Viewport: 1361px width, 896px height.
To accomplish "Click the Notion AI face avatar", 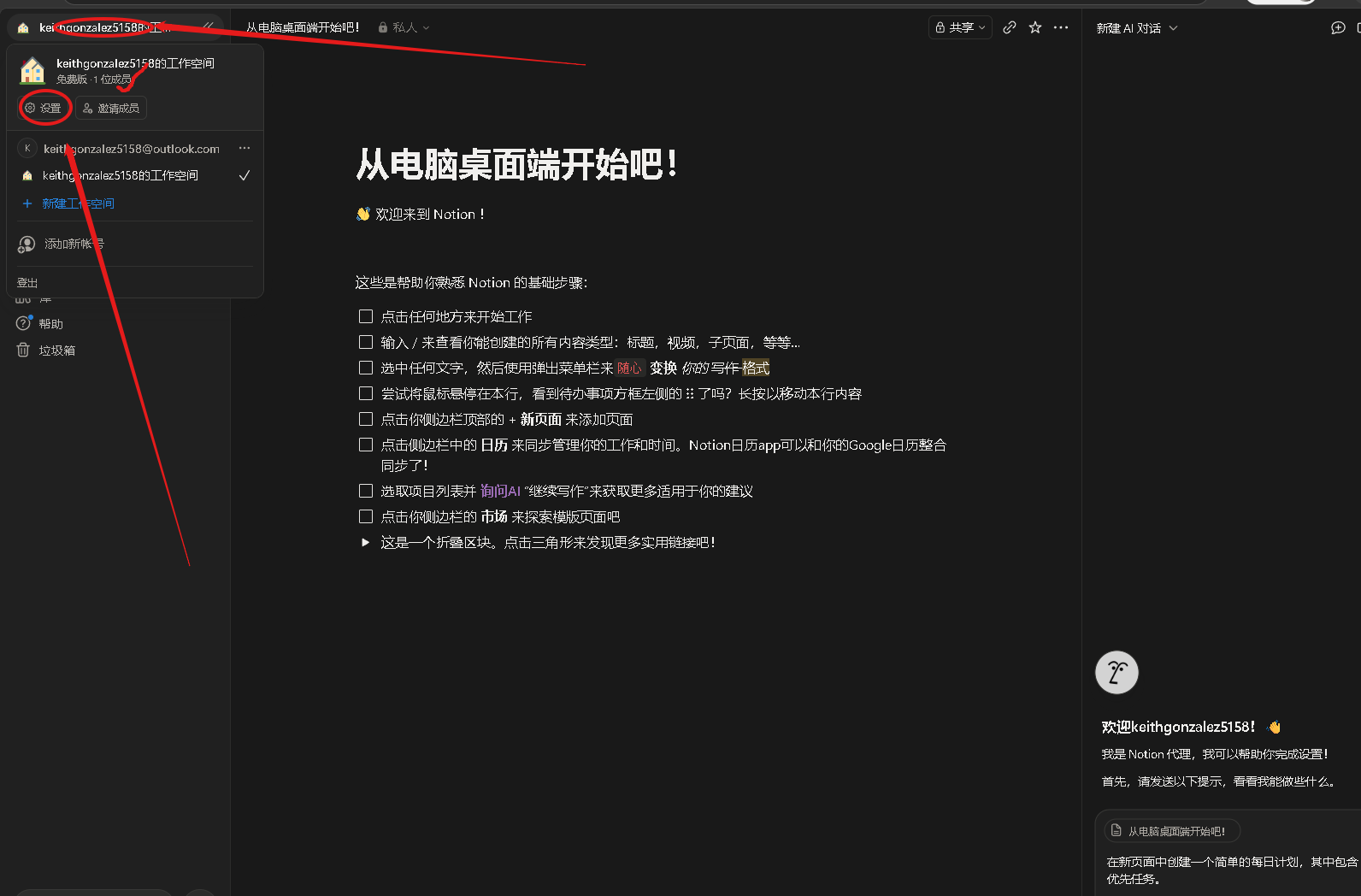I will [1116, 673].
